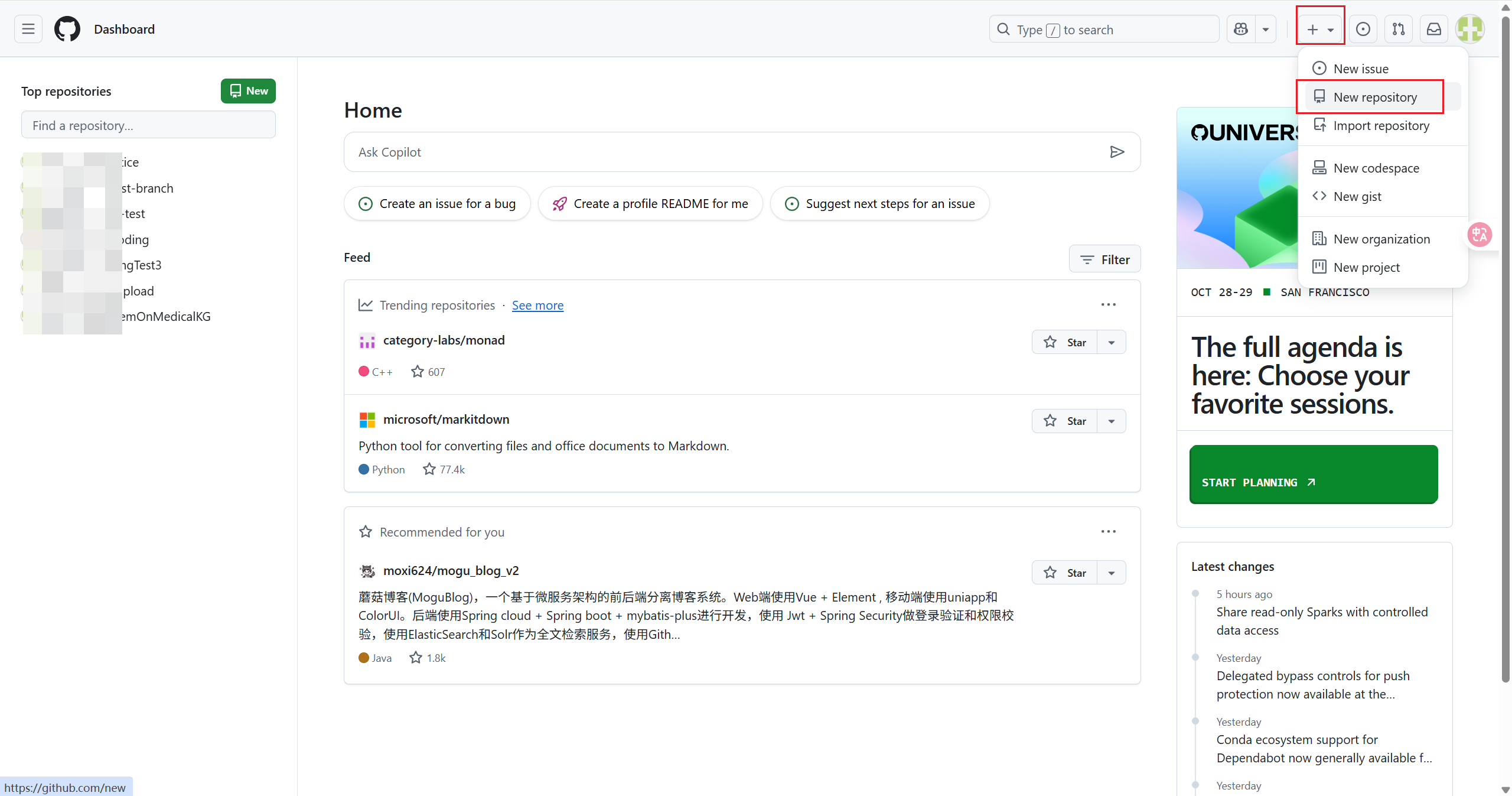The width and height of the screenshot is (1512, 796).
Task: Expand star list dropdown for category-labs/monad
Action: [1112, 342]
